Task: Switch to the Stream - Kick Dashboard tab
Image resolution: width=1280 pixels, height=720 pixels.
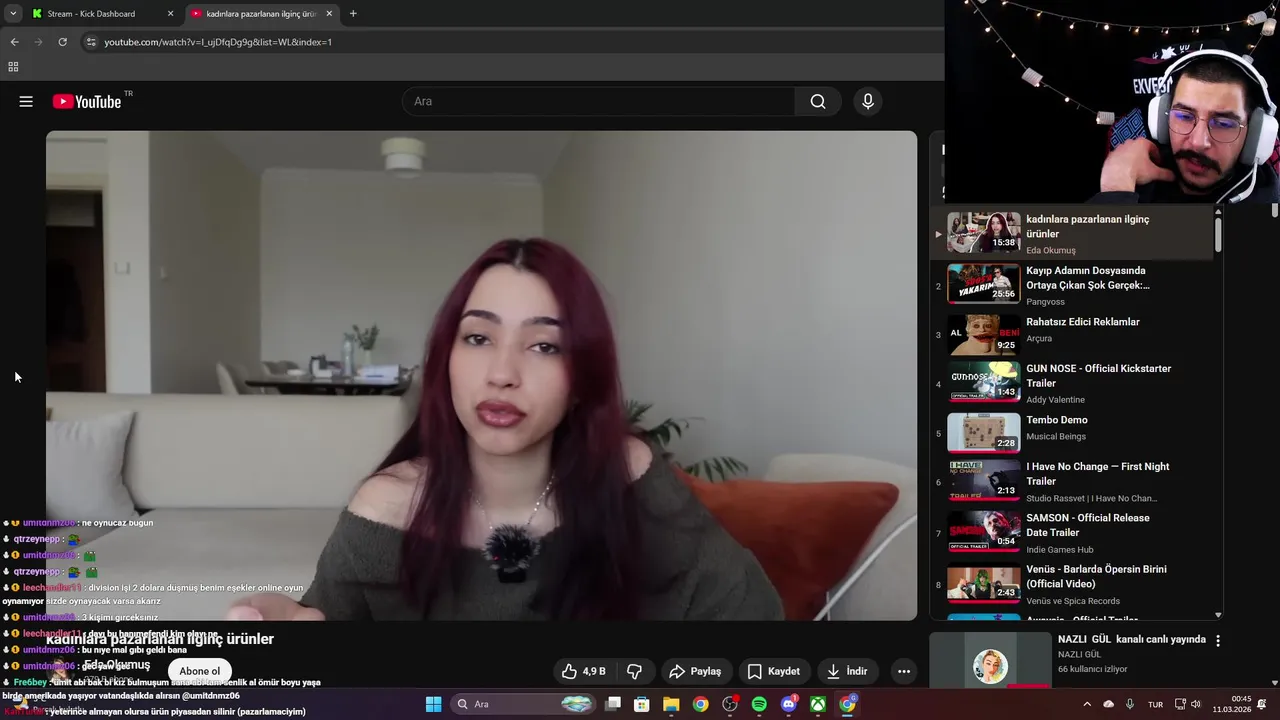Action: pos(102,14)
